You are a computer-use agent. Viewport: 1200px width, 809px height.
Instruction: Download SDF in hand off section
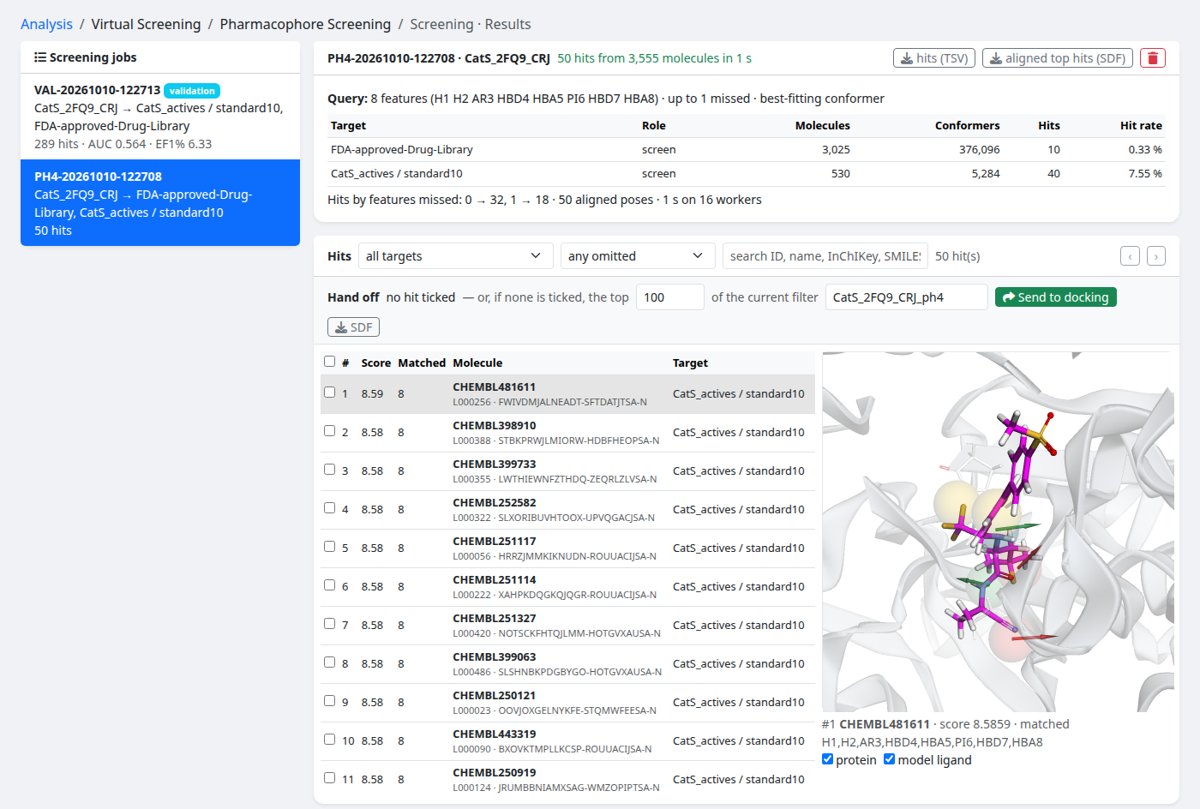click(x=354, y=327)
